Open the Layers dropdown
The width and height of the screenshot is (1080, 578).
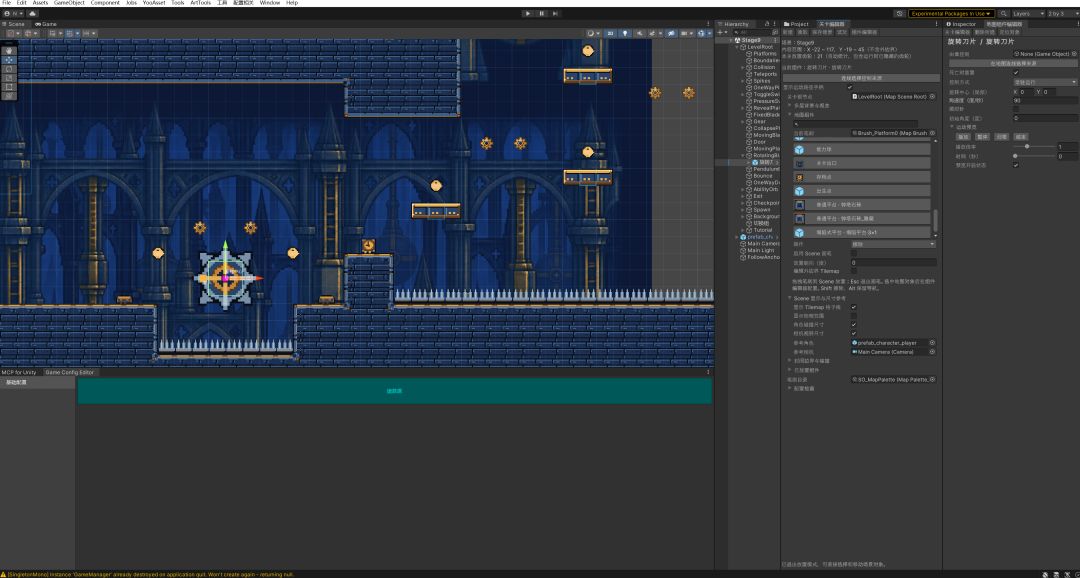coord(1028,13)
